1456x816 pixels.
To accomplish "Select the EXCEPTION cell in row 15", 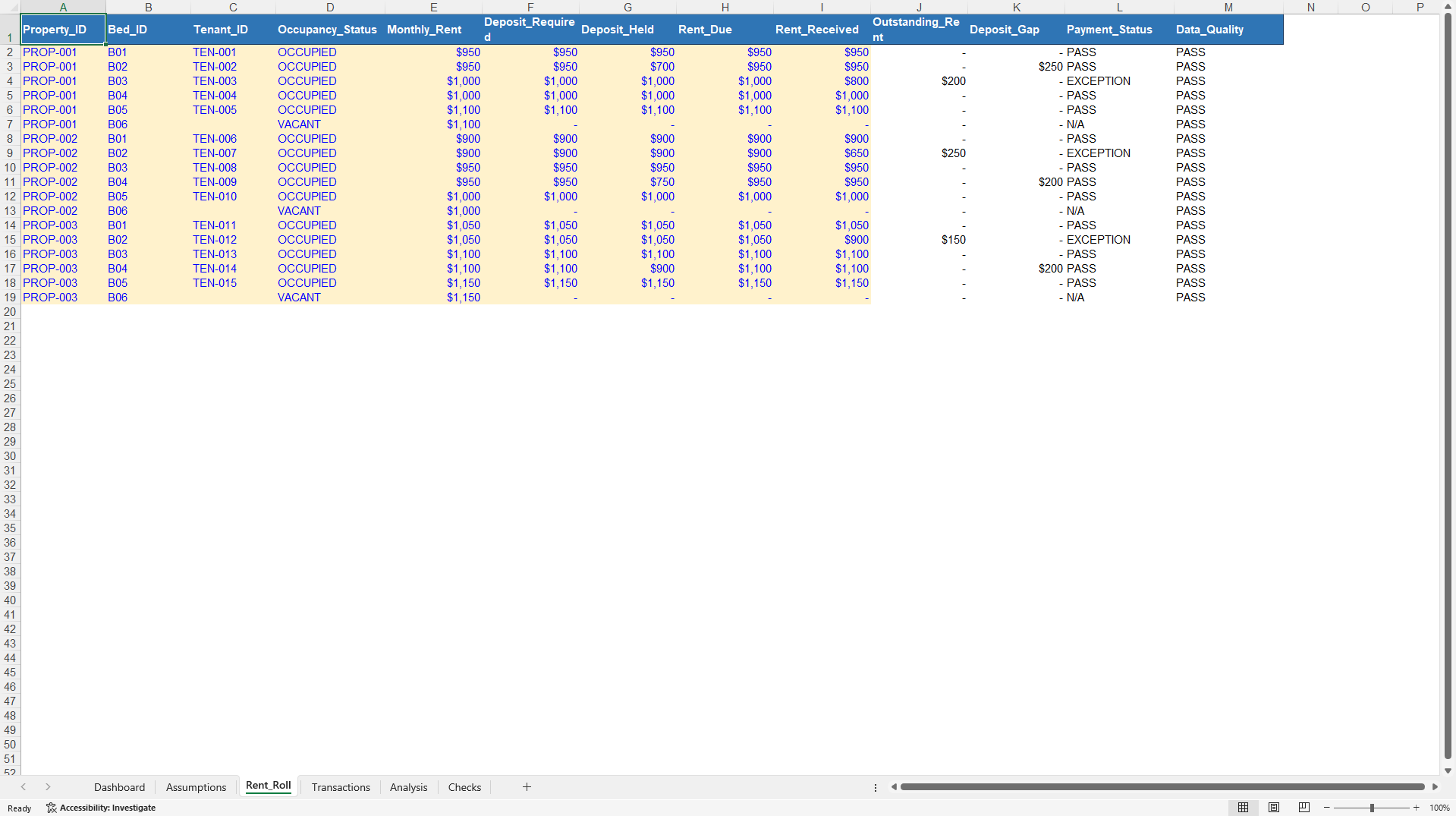I will click(1119, 240).
